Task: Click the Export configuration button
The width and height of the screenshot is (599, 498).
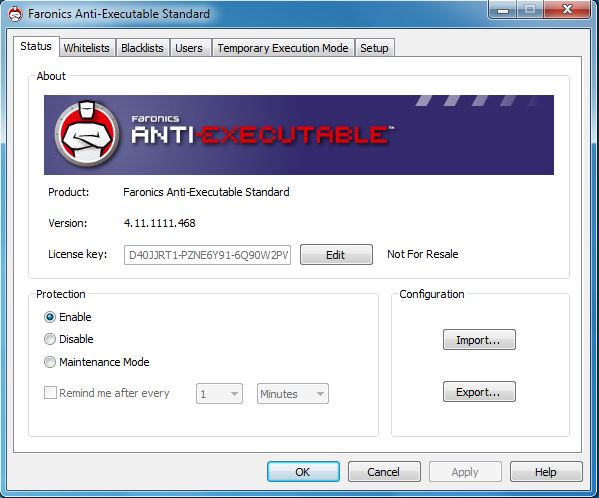Action: (x=479, y=392)
